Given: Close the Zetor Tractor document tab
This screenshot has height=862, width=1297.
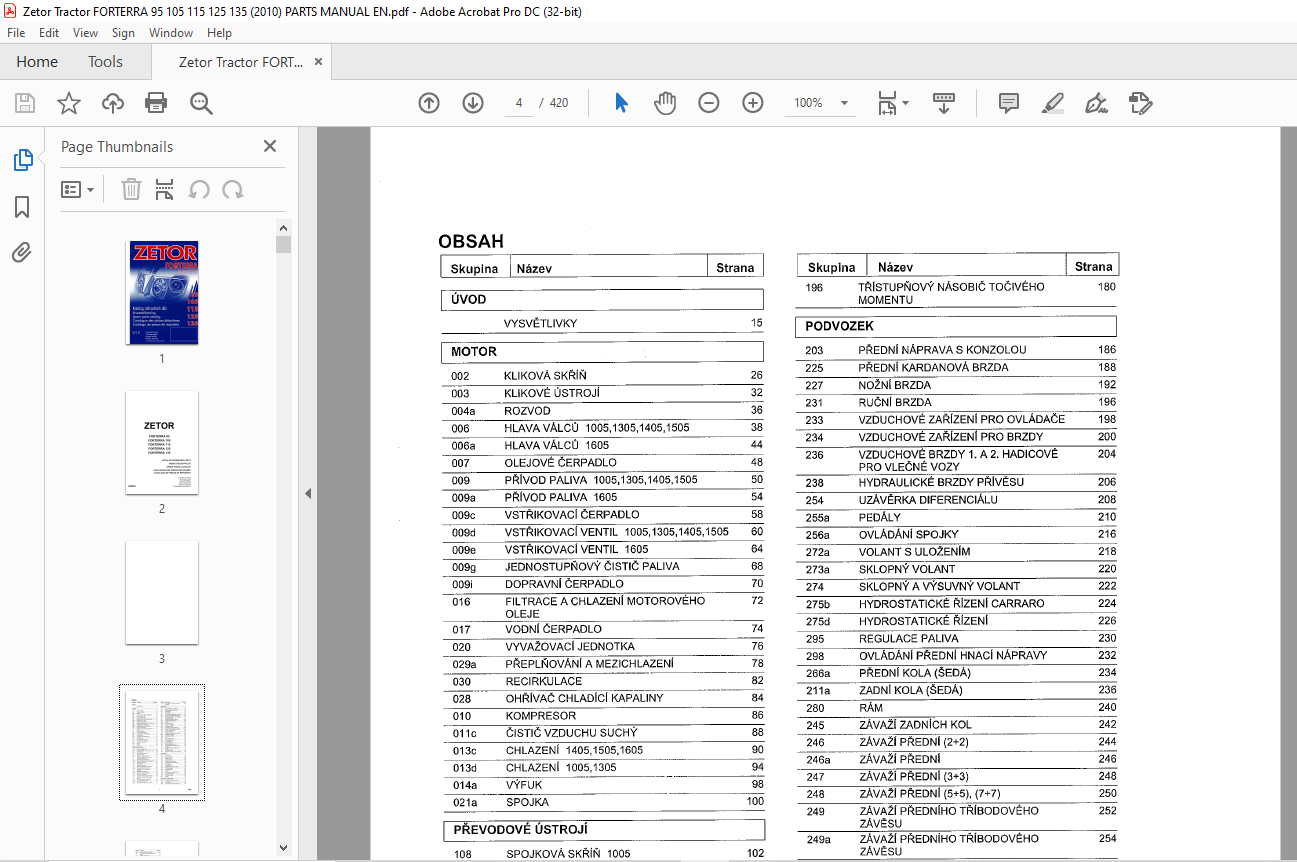Looking at the screenshot, I should coord(318,62).
